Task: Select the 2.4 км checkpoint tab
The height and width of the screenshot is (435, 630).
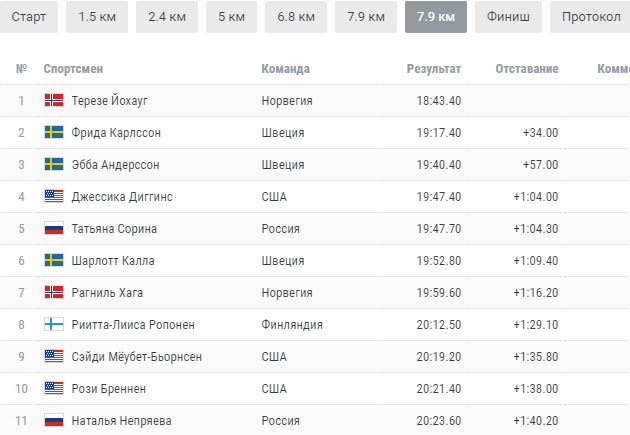Action: [x=167, y=17]
